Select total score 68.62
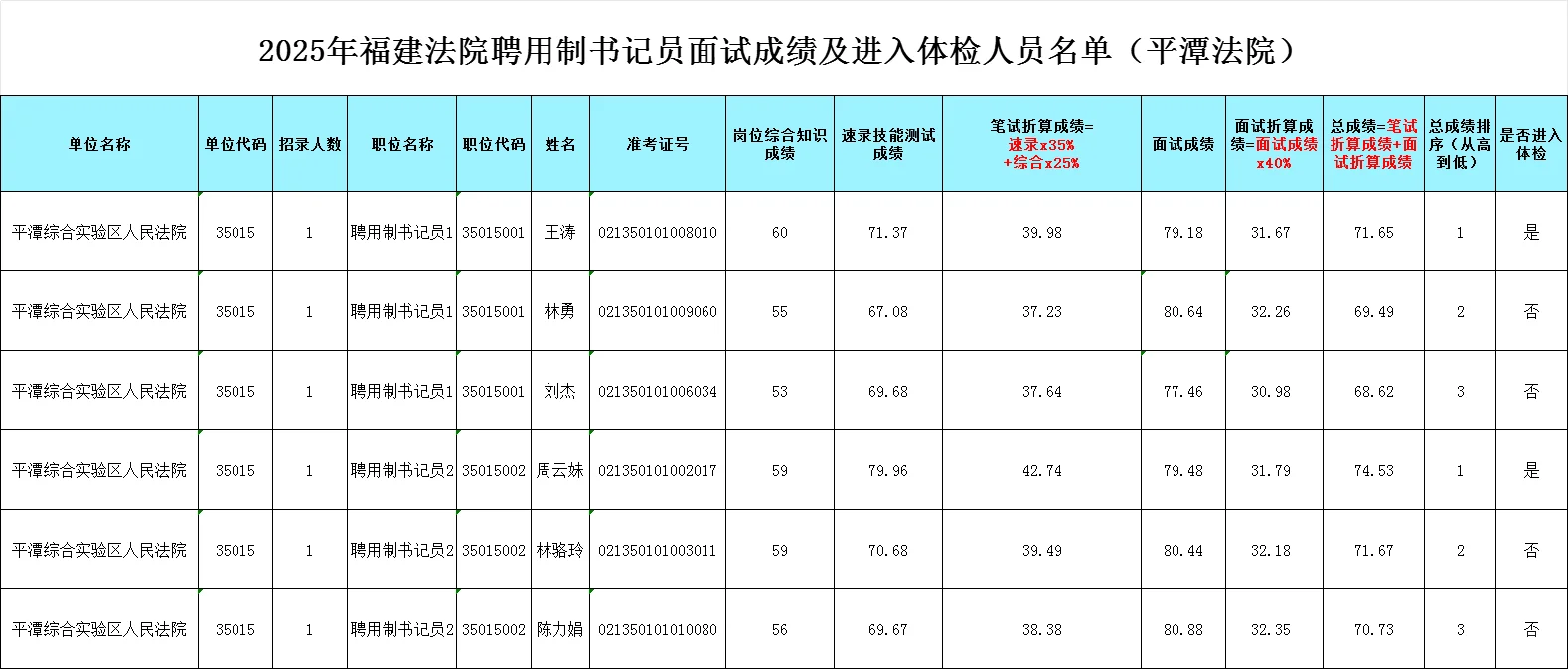 [1373, 391]
